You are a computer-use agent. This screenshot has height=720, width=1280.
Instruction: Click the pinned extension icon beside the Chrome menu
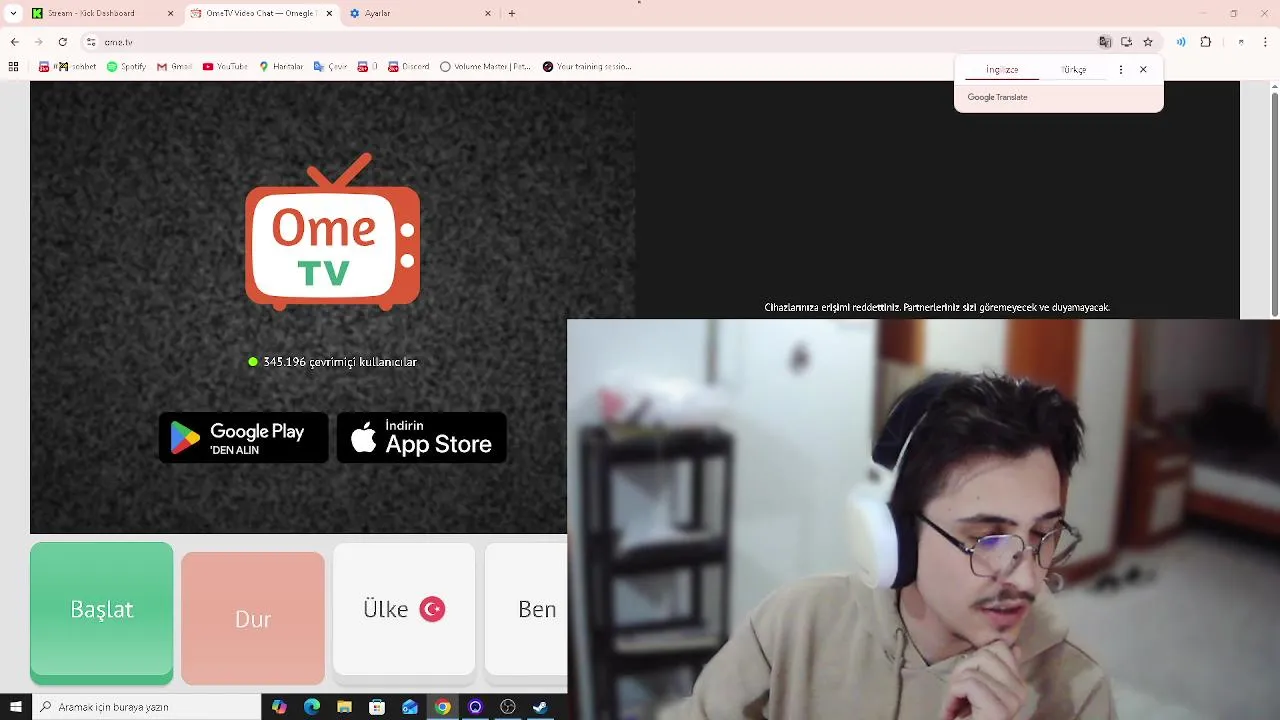pos(1241,42)
